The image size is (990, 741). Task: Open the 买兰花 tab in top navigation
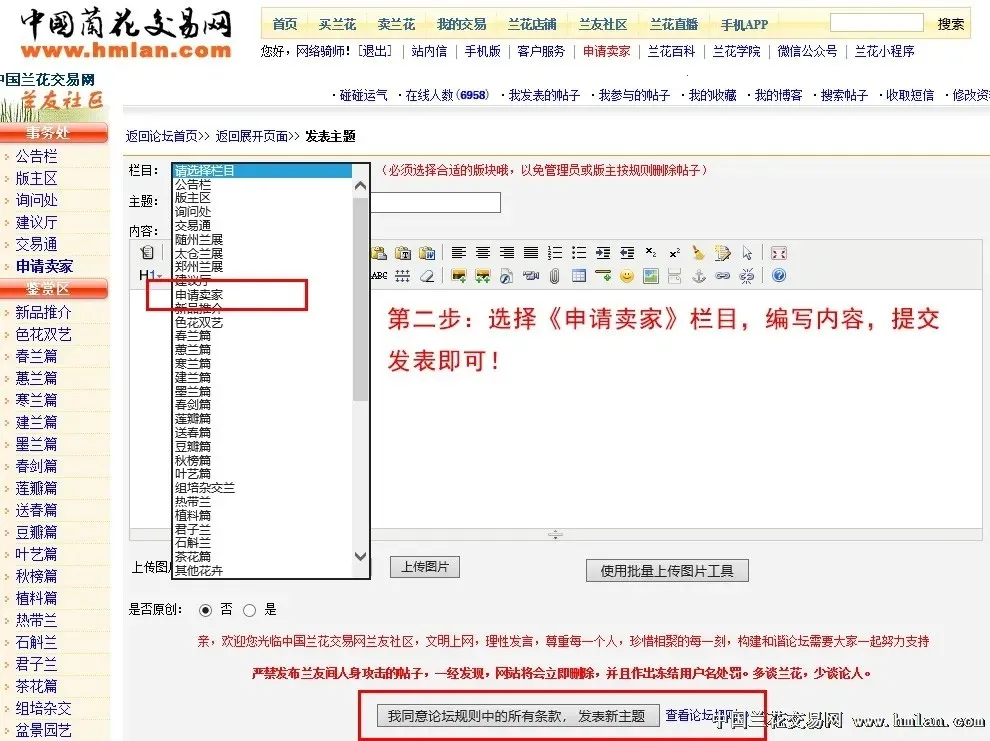point(337,24)
